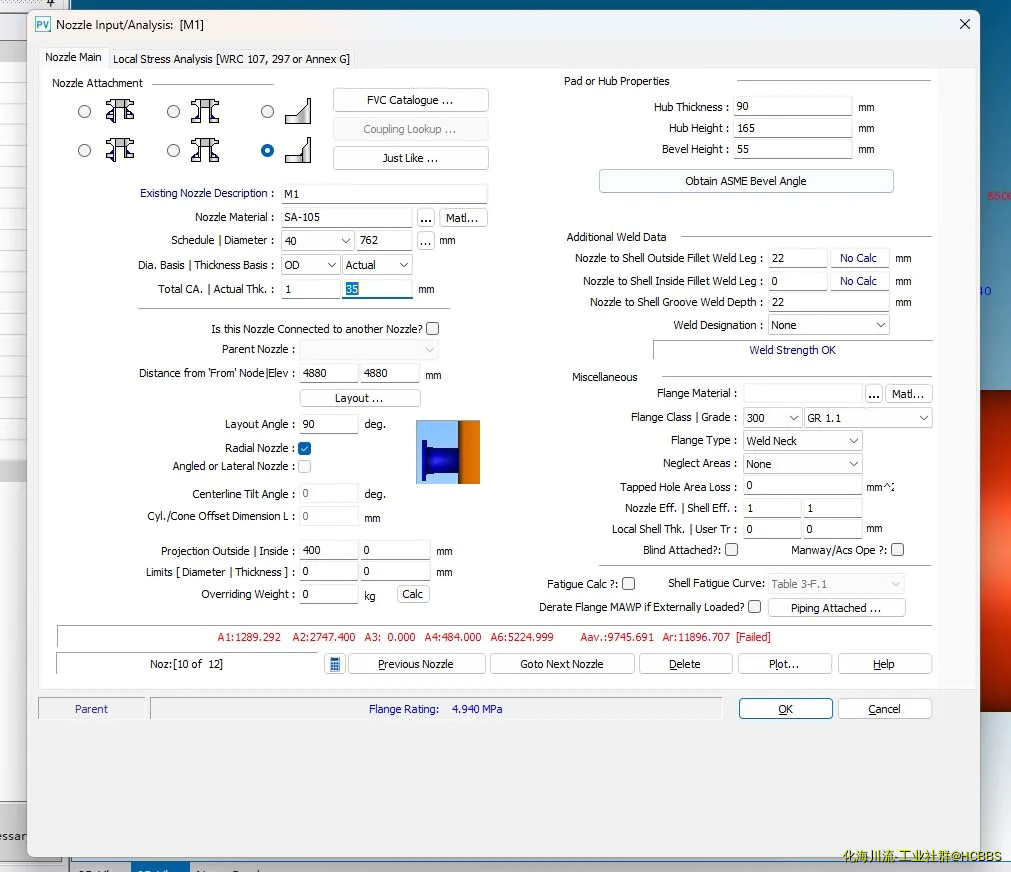
Task: Click the Layout Angle input field
Action: tap(329, 424)
